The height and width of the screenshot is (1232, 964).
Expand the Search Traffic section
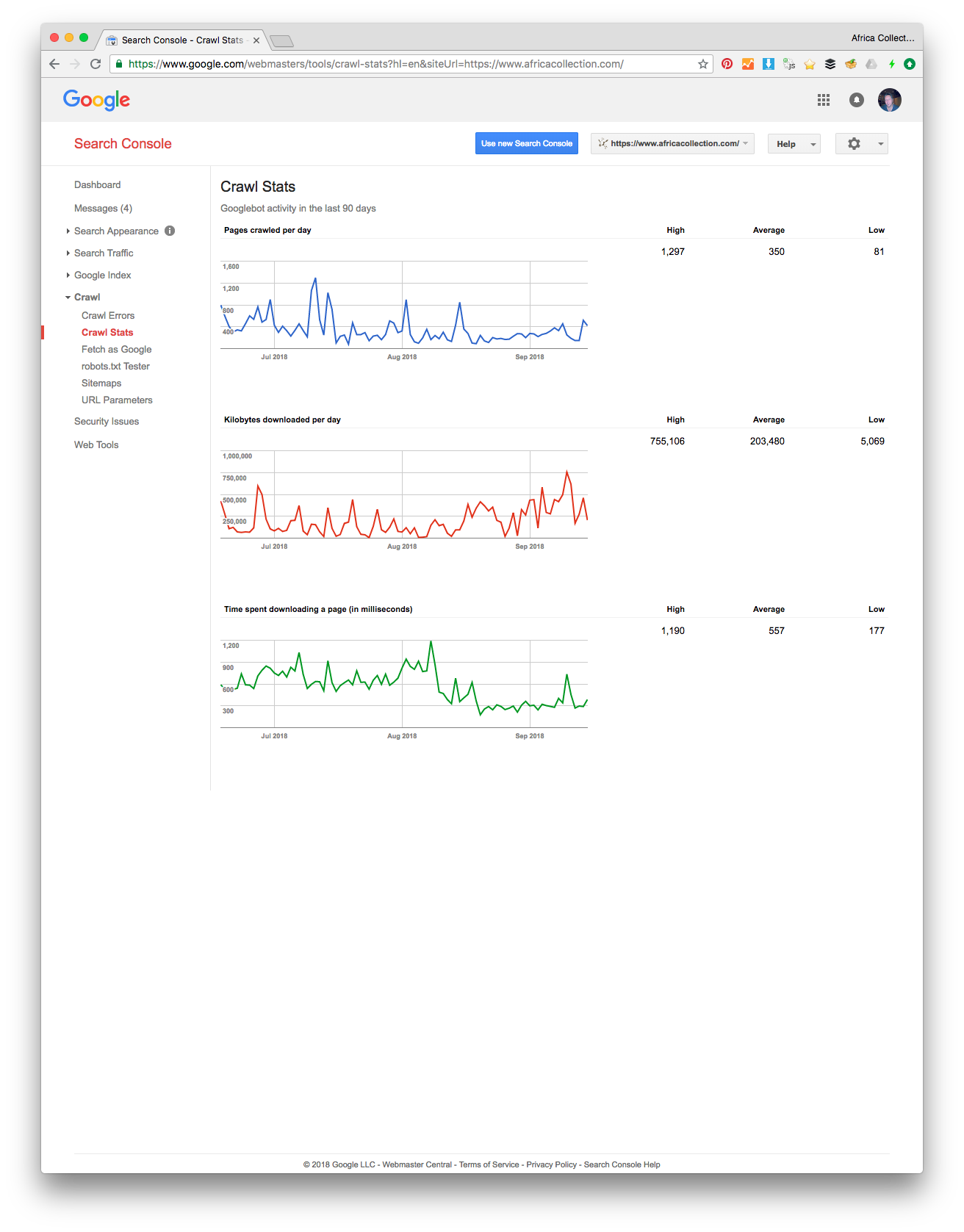pyautogui.click(x=68, y=253)
